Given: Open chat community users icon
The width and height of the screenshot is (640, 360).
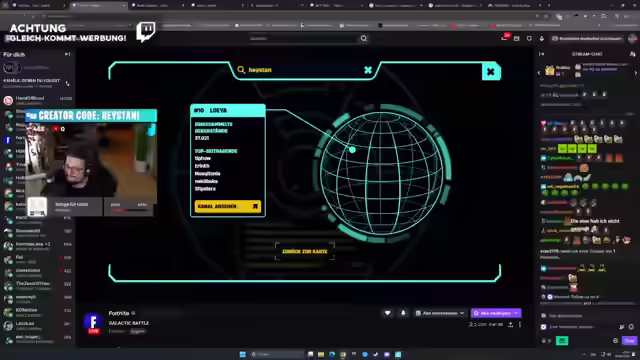Looking at the screenshot, I should coord(632,54).
